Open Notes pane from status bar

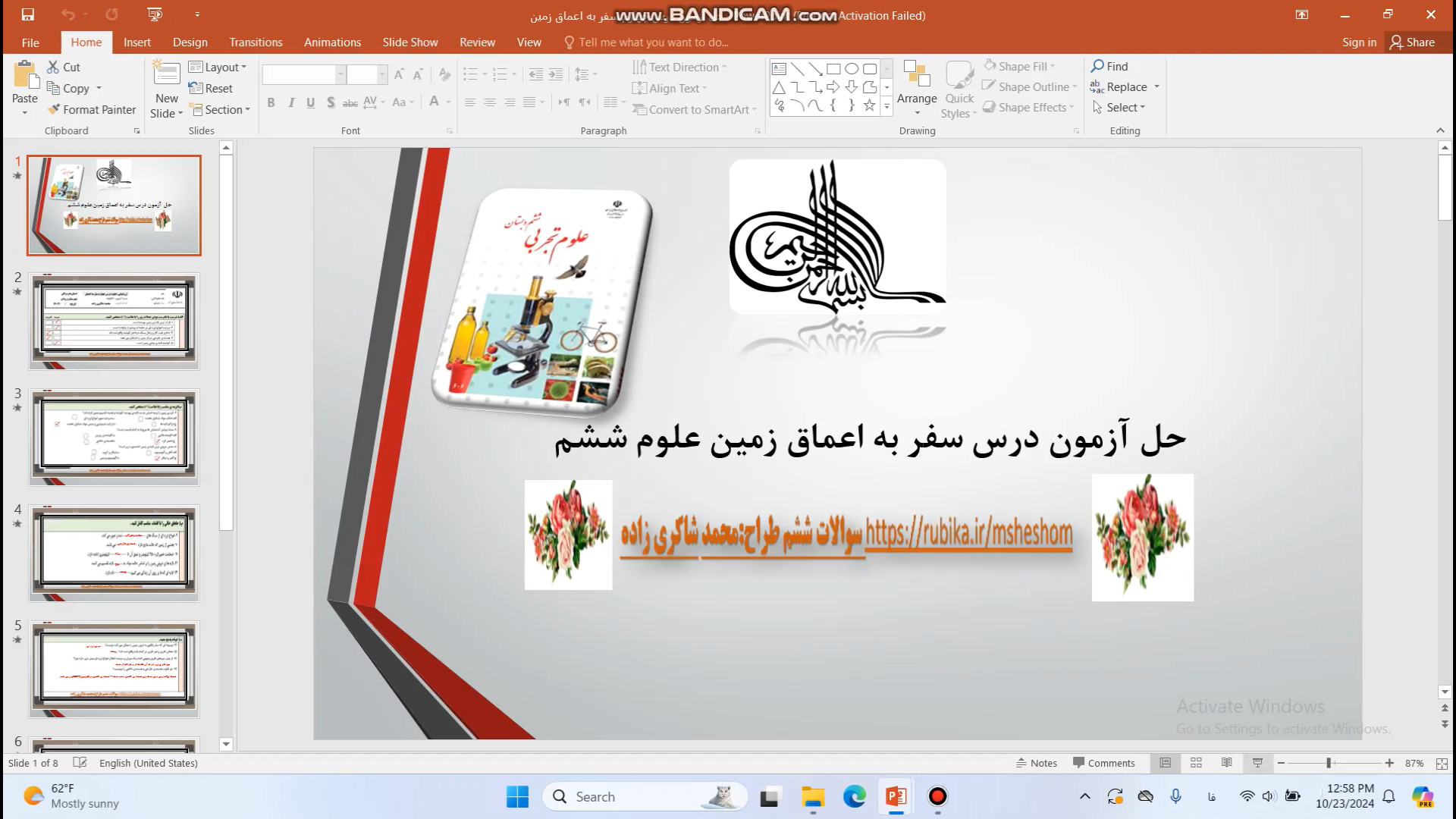click(1037, 763)
